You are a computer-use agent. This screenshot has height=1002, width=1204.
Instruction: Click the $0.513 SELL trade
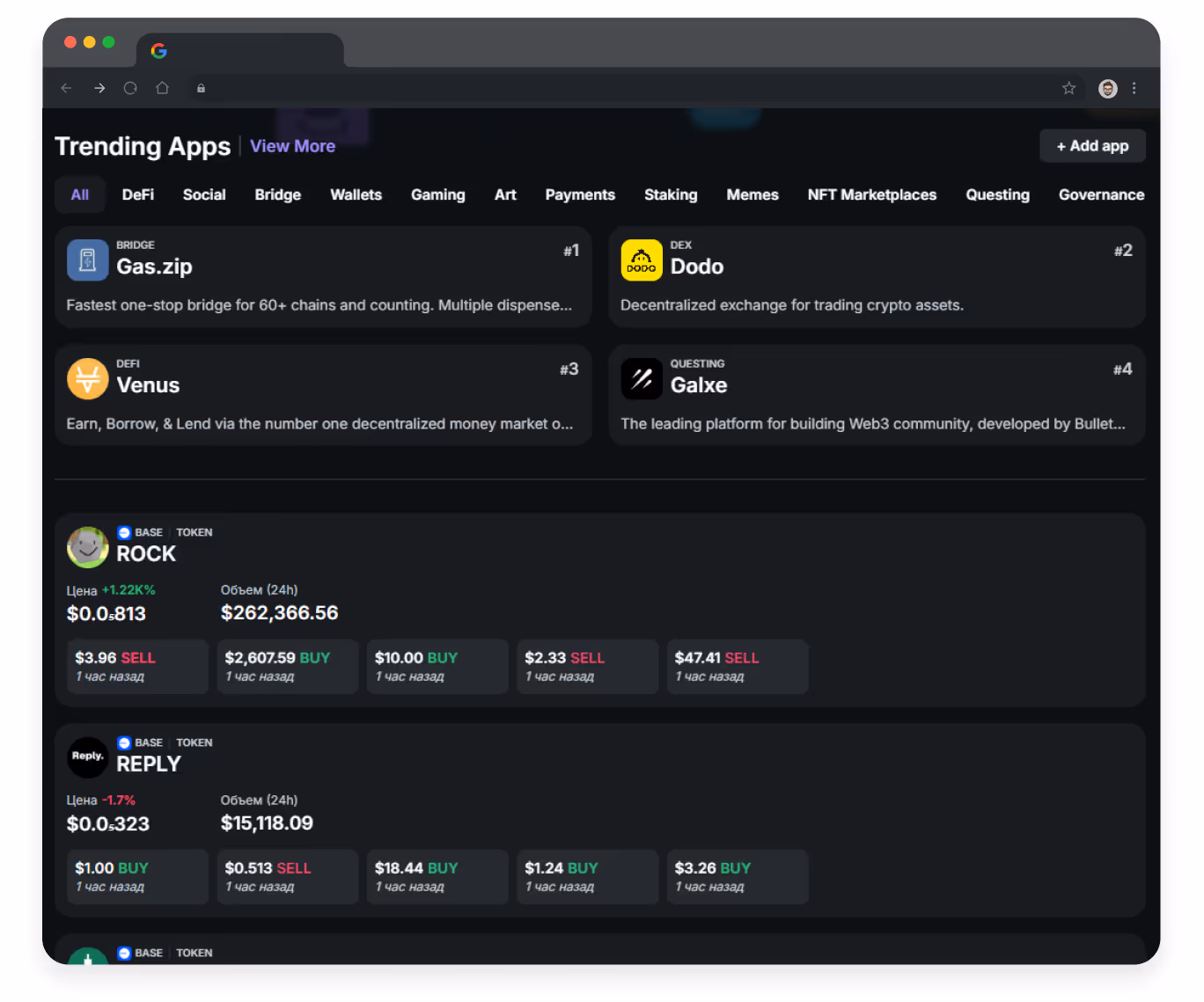[288, 876]
